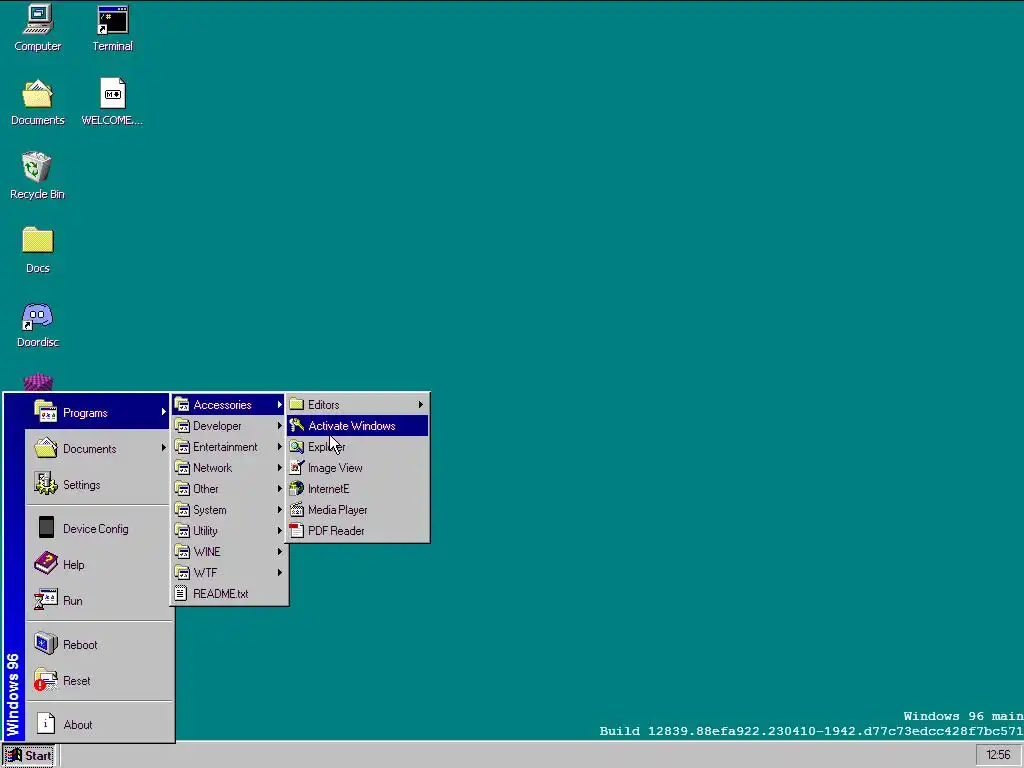This screenshot has width=1024, height=768.
Task: Select the Doordisc shortcut icon
Action: click(x=37, y=316)
